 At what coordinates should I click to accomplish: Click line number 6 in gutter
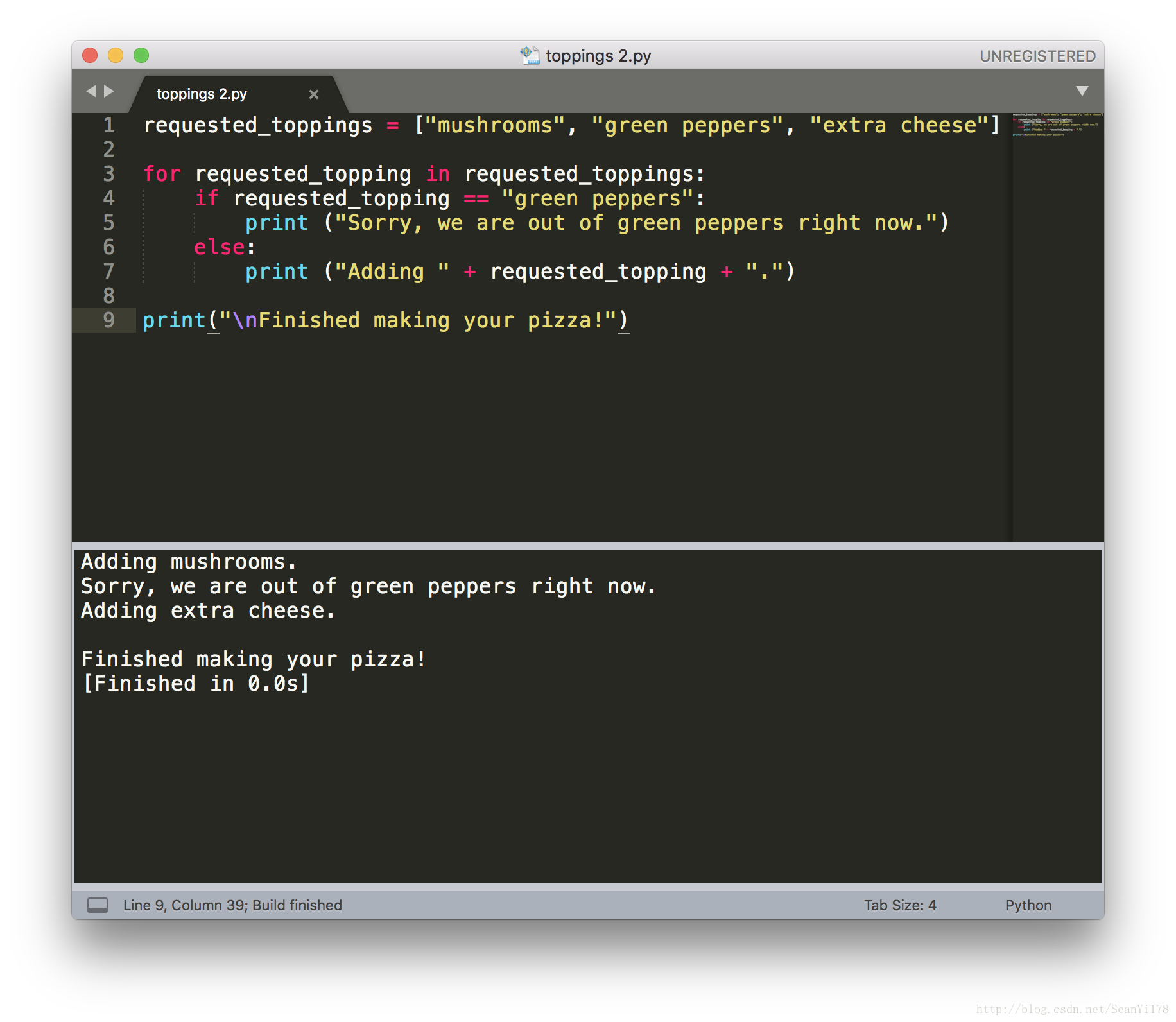(x=109, y=247)
